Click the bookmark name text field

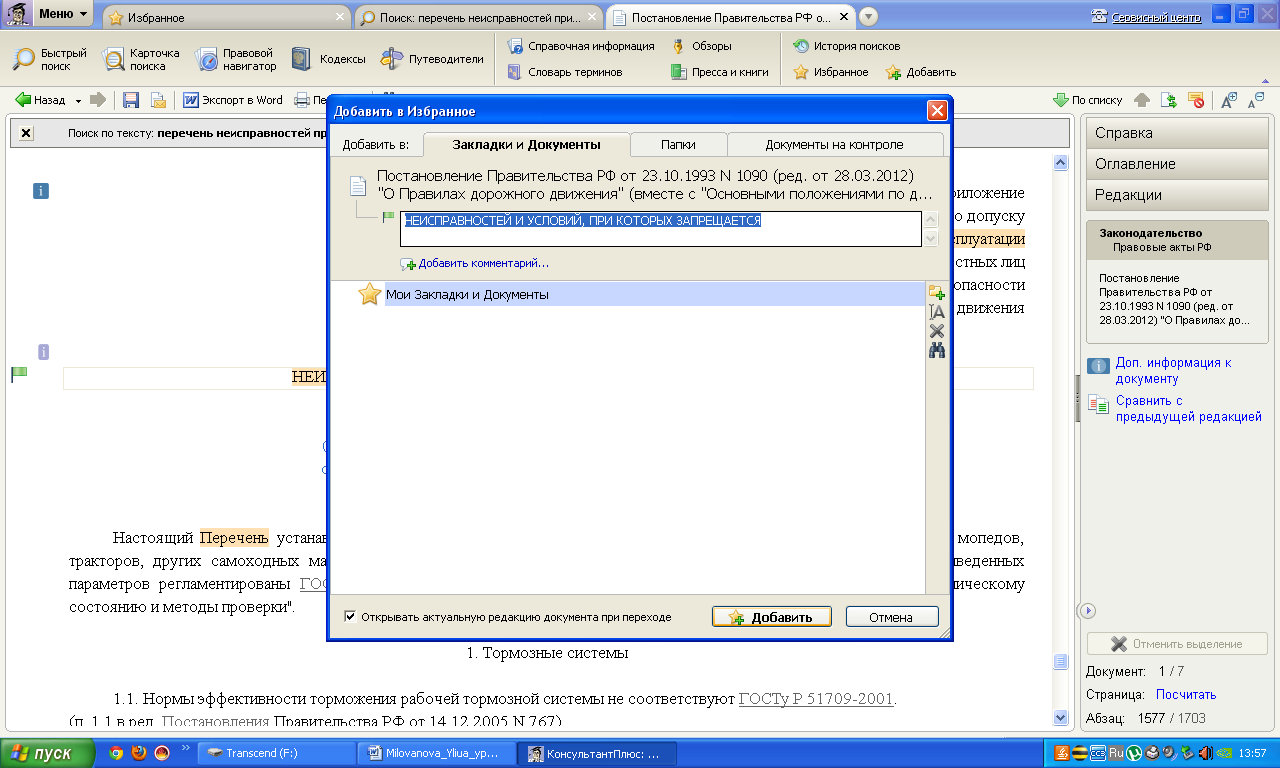tap(660, 229)
